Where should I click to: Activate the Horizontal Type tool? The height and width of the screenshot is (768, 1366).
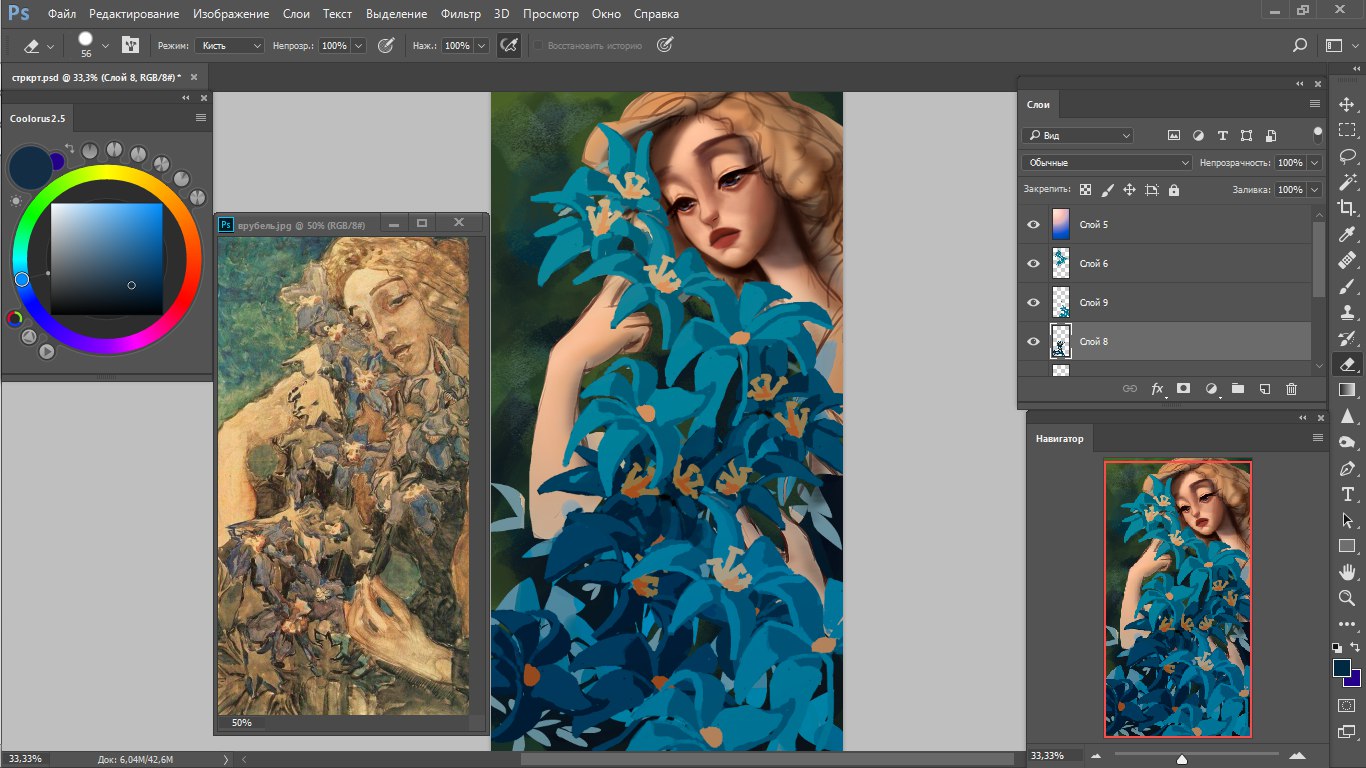pos(1347,494)
